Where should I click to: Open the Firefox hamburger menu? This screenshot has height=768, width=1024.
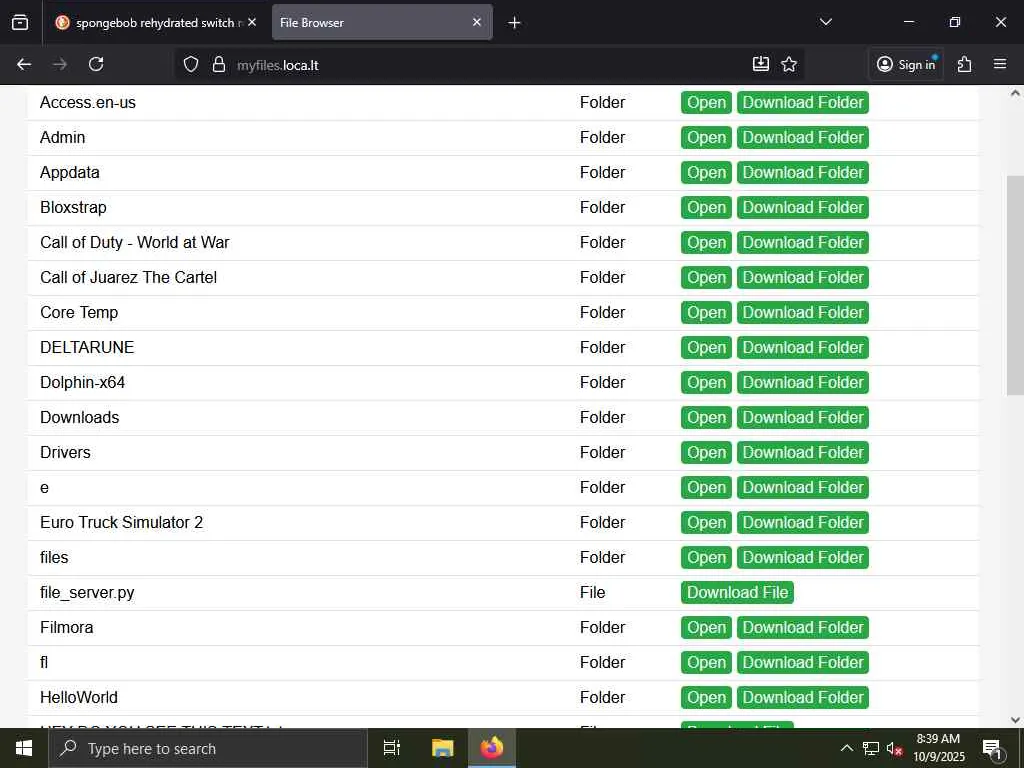pyautogui.click(x=1000, y=64)
